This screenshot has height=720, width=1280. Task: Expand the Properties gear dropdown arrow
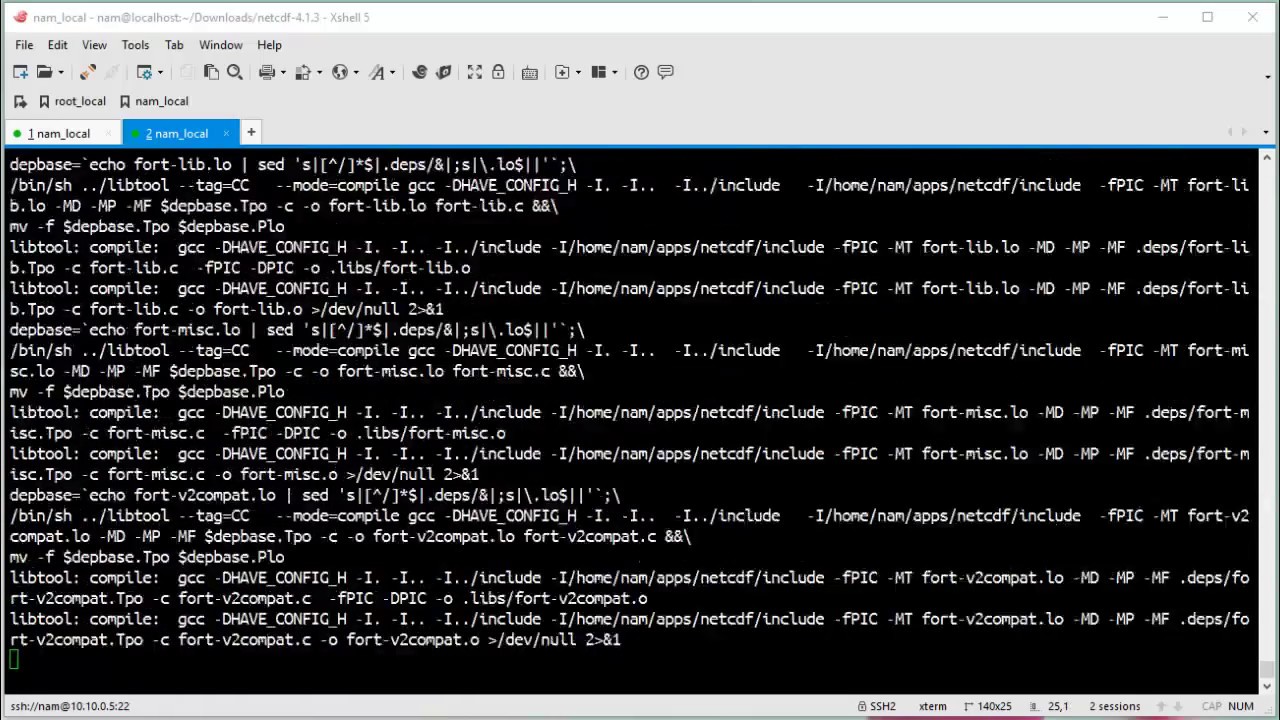pos(160,72)
